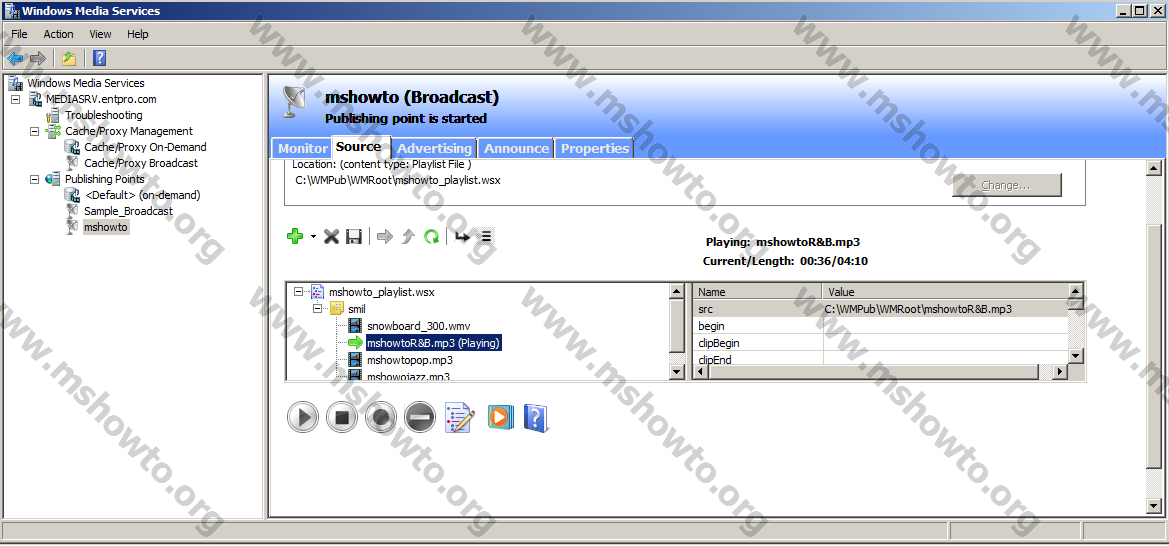Click the playlist tree's scroll-down arrow
This screenshot has width=1169, height=546.
pyautogui.click(x=677, y=371)
